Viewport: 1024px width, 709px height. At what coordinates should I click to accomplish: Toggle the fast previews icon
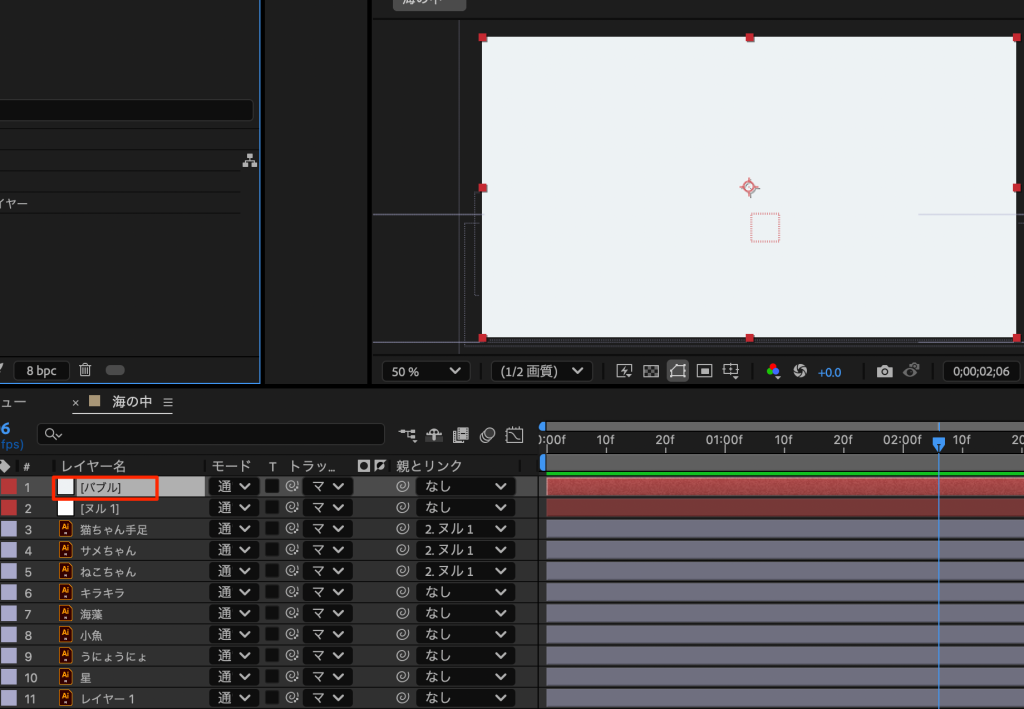625,371
